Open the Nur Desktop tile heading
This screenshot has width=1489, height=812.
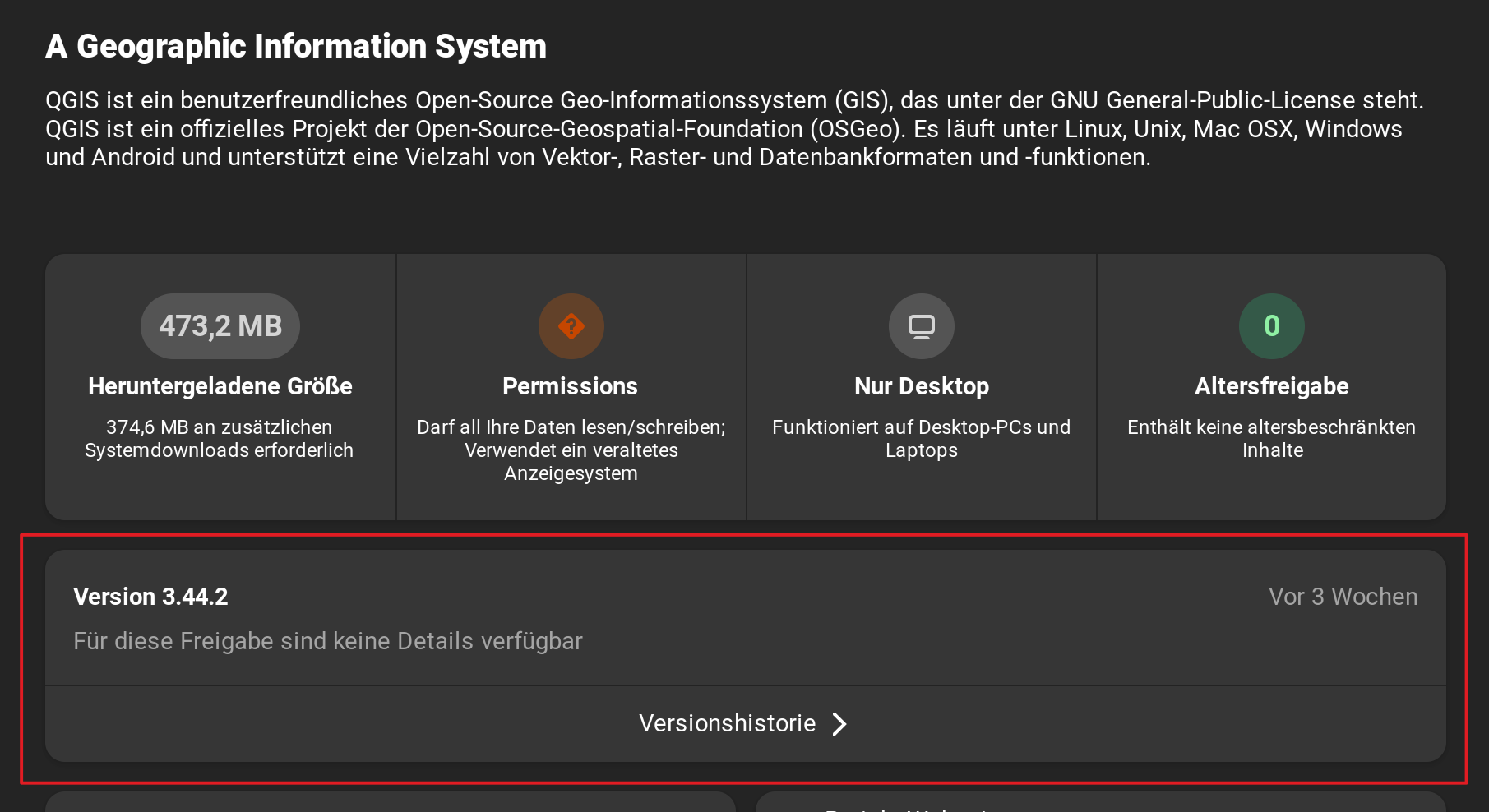pyautogui.click(x=921, y=386)
